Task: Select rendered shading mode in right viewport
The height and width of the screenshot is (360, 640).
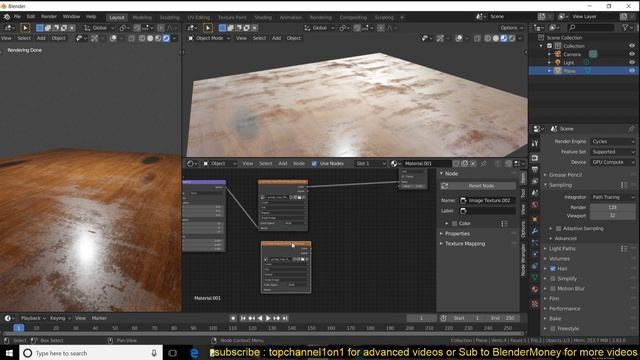Action: pyautogui.click(x=512, y=38)
